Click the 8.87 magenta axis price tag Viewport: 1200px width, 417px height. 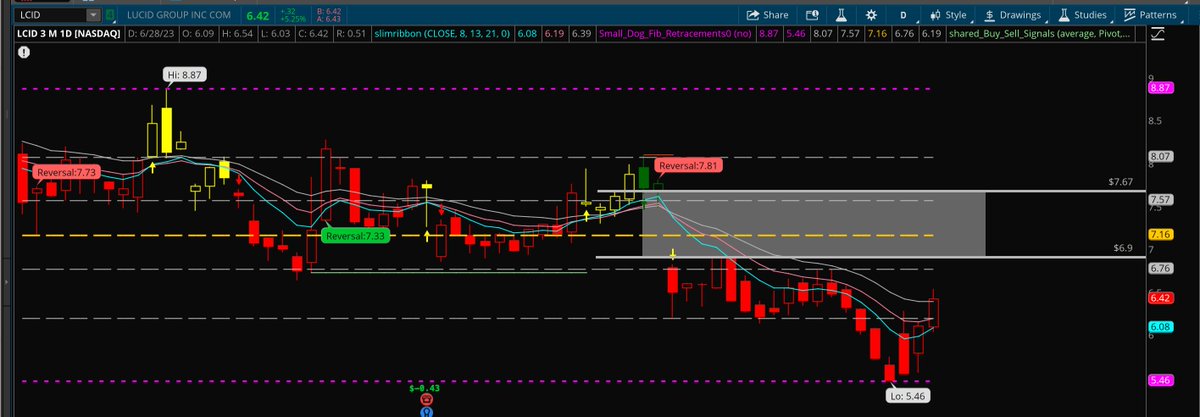tap(1160, 88)
